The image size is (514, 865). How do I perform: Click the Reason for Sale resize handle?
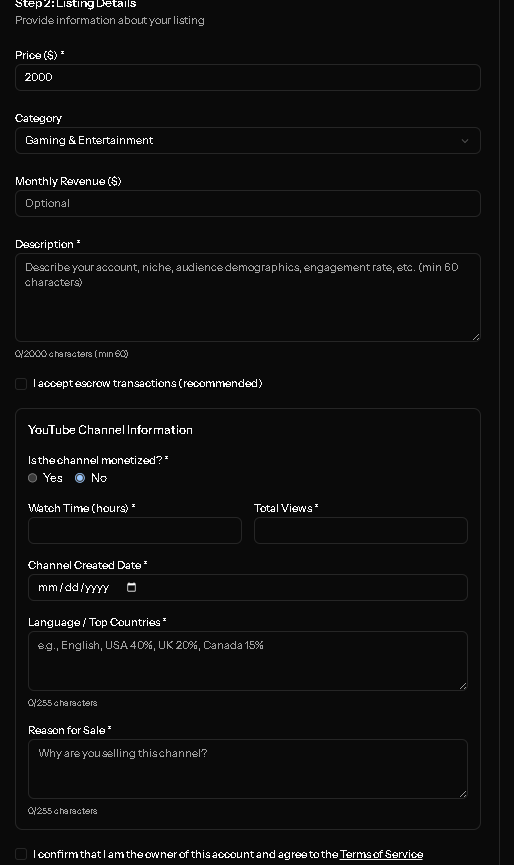[463, 794]
